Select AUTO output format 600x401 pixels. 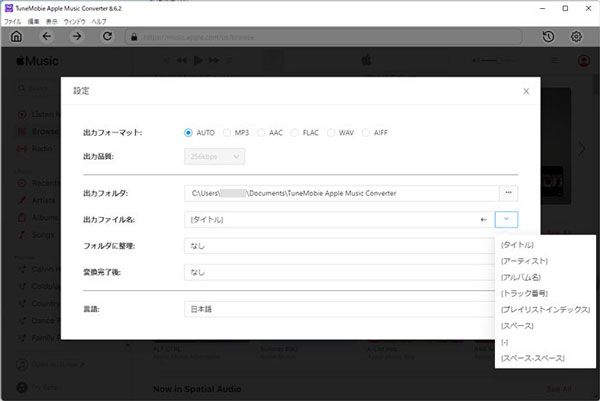pyautogui.click(x=188, y=133)
